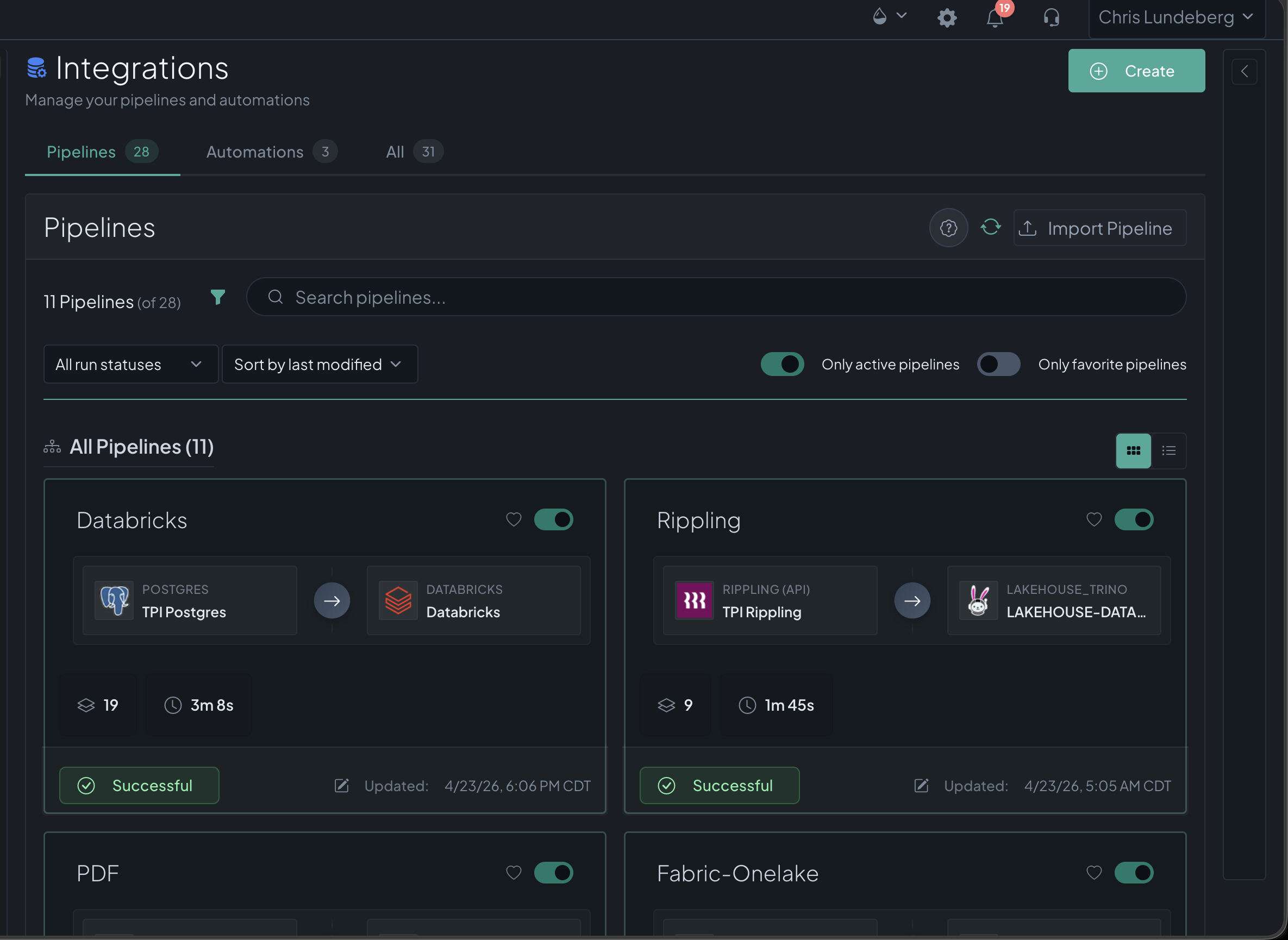
Task: Click Databricks Successful status badge
Action: [x=139, y=786]
